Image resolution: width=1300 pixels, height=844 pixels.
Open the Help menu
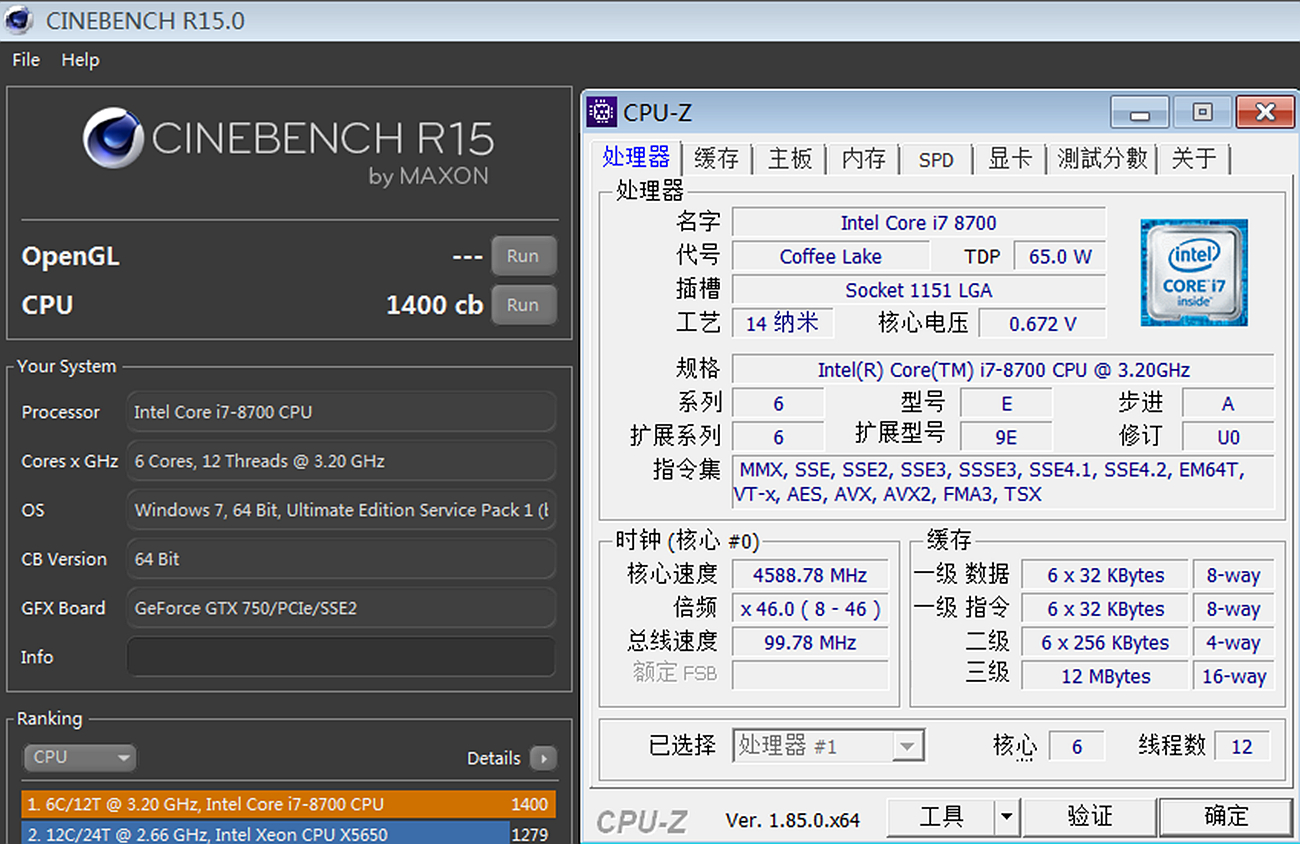click(x=80, y=60)
